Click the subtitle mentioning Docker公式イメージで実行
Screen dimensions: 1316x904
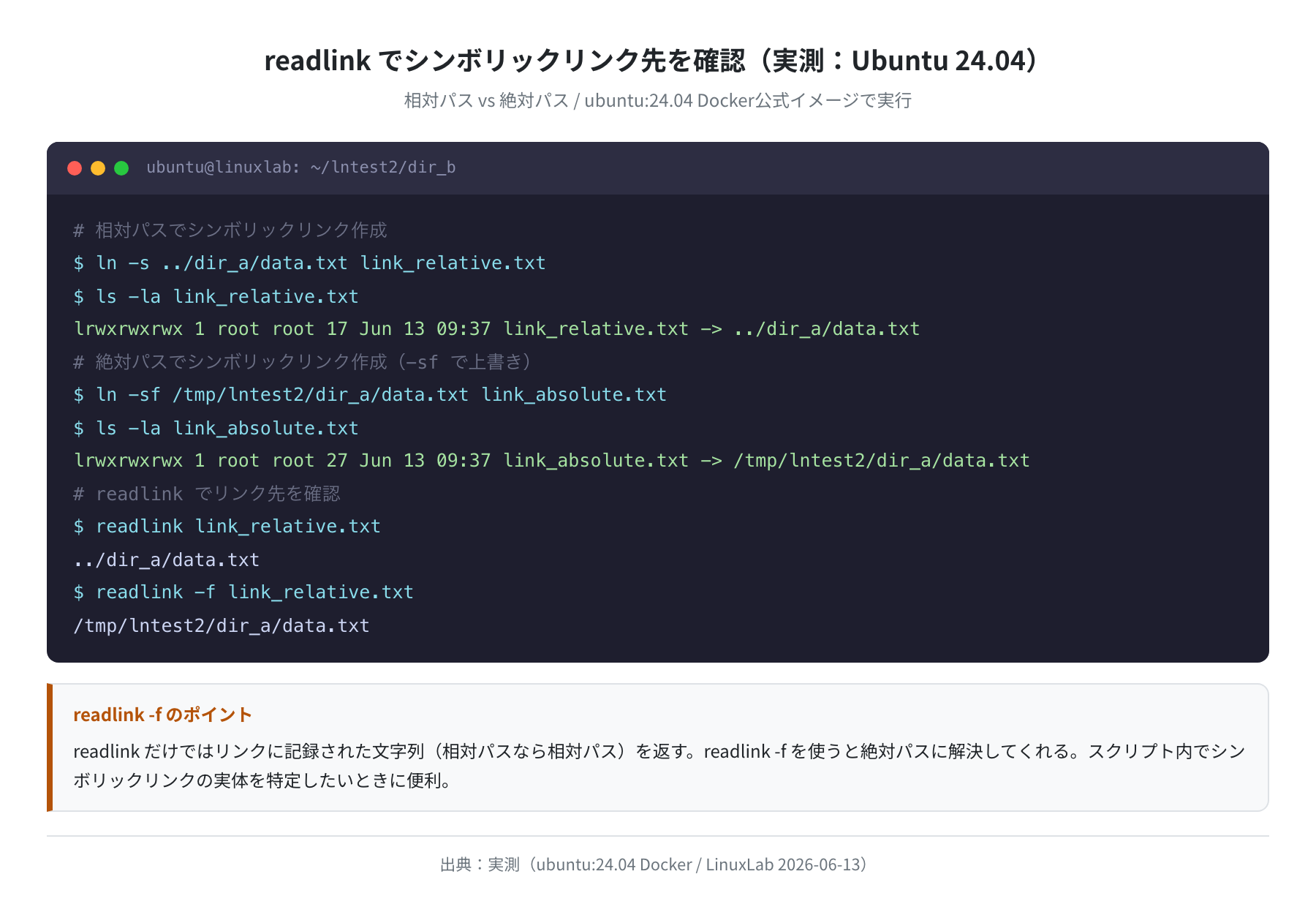coord(658,100)
